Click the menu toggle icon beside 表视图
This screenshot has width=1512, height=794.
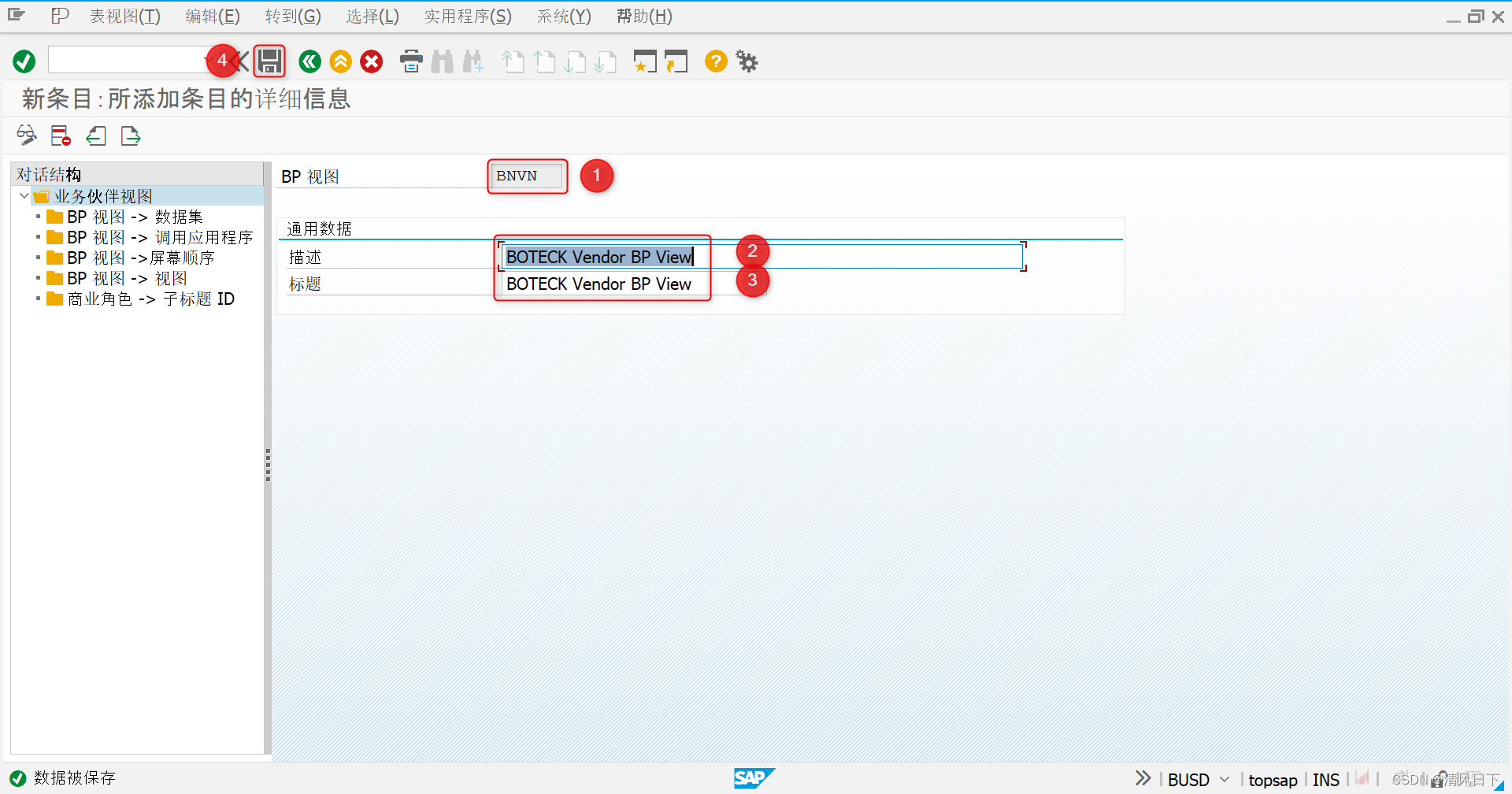pos(60,16)
